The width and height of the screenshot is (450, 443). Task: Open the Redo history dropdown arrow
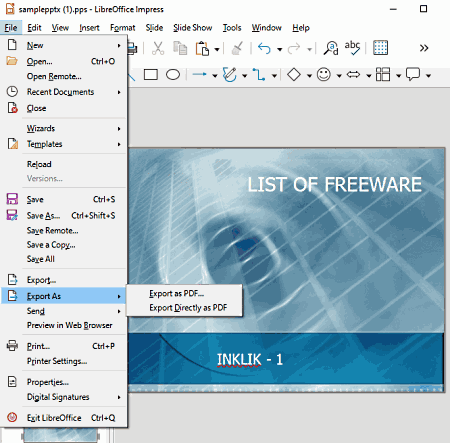309,50
